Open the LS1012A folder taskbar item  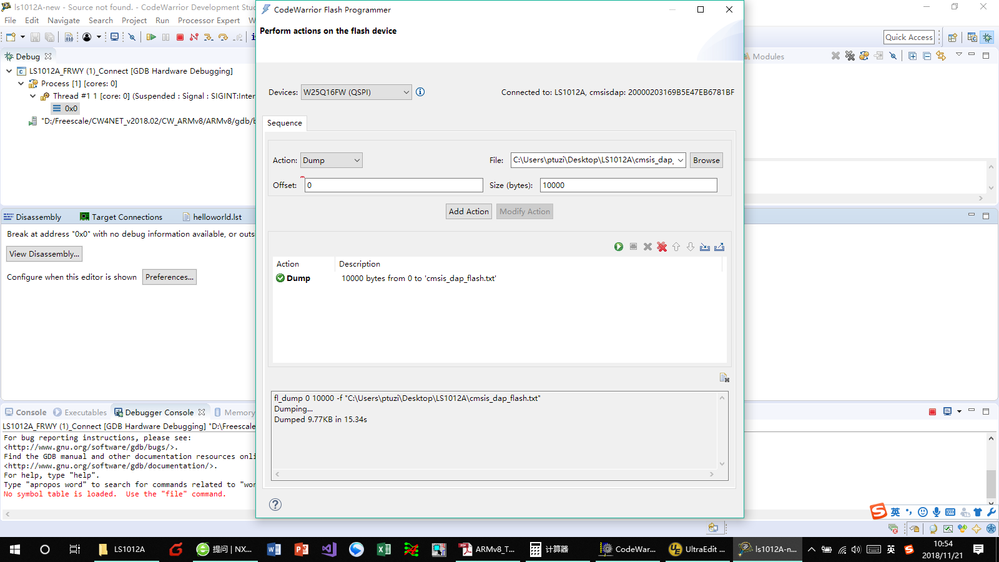click(x=122, y=549)
